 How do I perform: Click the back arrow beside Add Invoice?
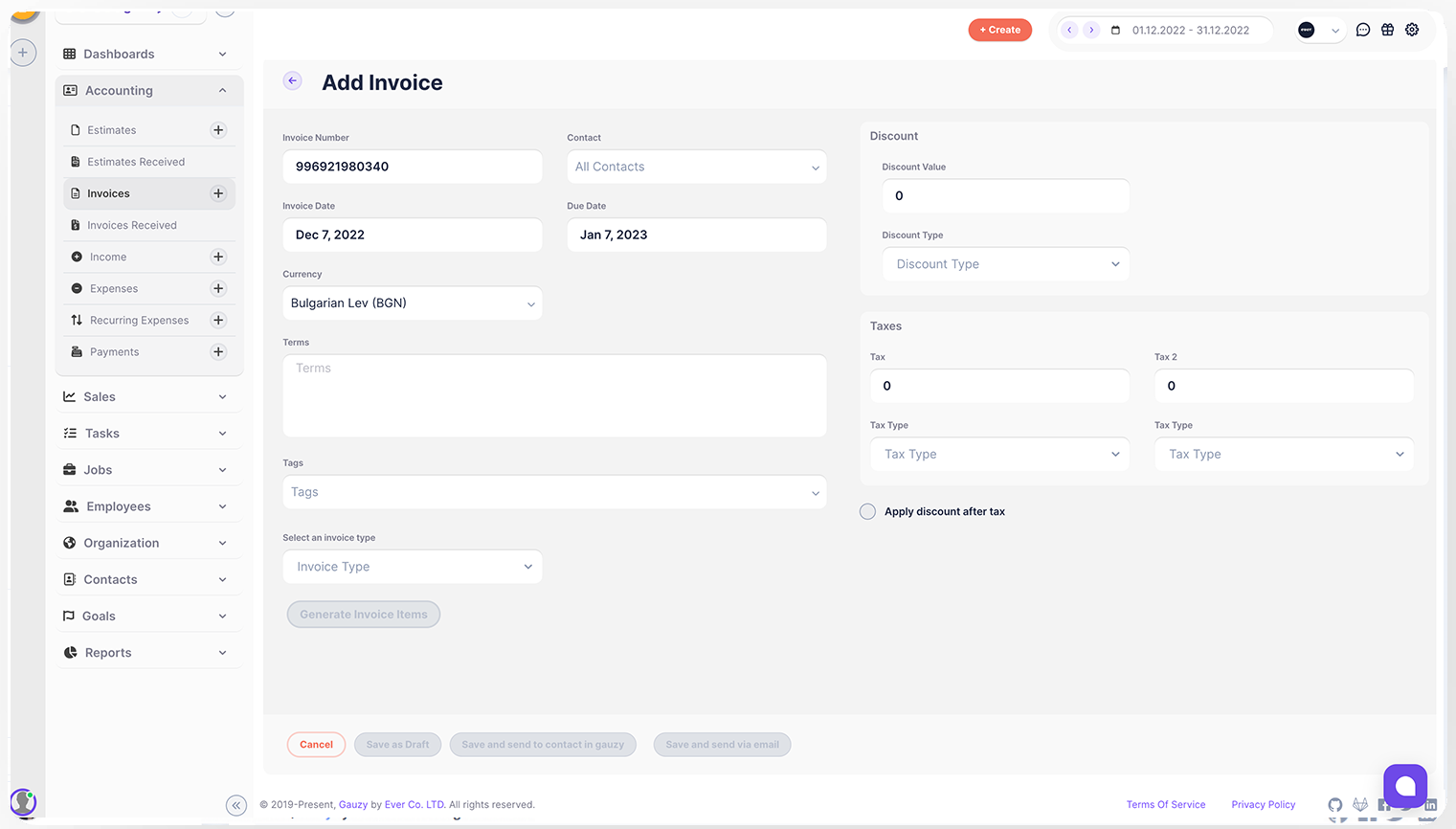pyautogui.click(x=292, y=80)
